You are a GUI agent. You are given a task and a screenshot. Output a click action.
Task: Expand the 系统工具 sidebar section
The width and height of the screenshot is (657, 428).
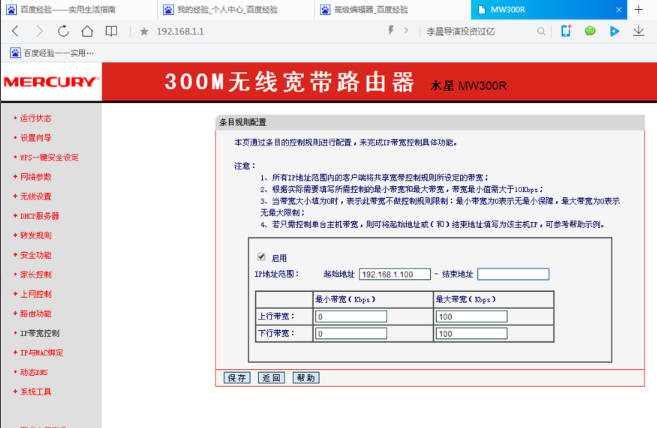[38, 391]
